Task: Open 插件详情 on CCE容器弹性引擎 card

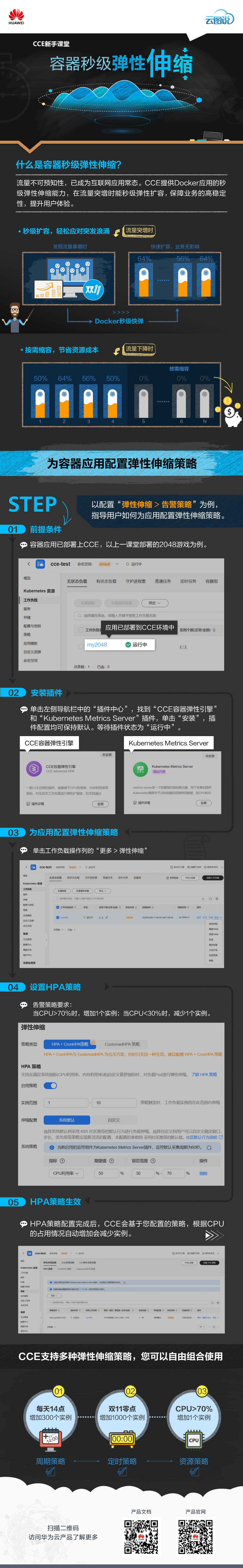Action: pos(35,804)
